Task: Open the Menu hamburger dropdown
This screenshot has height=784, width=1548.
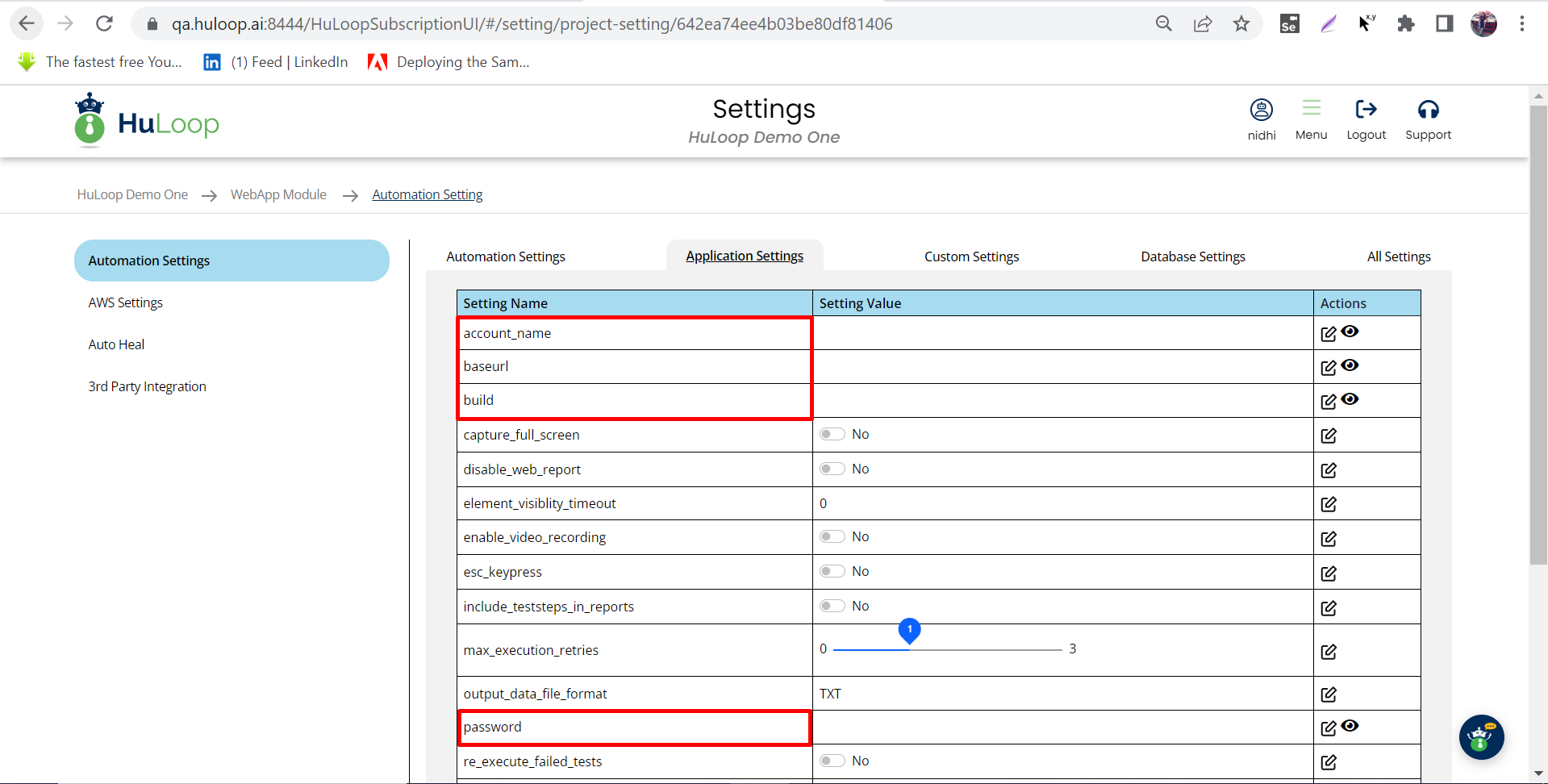Action: click(1311, 110)
